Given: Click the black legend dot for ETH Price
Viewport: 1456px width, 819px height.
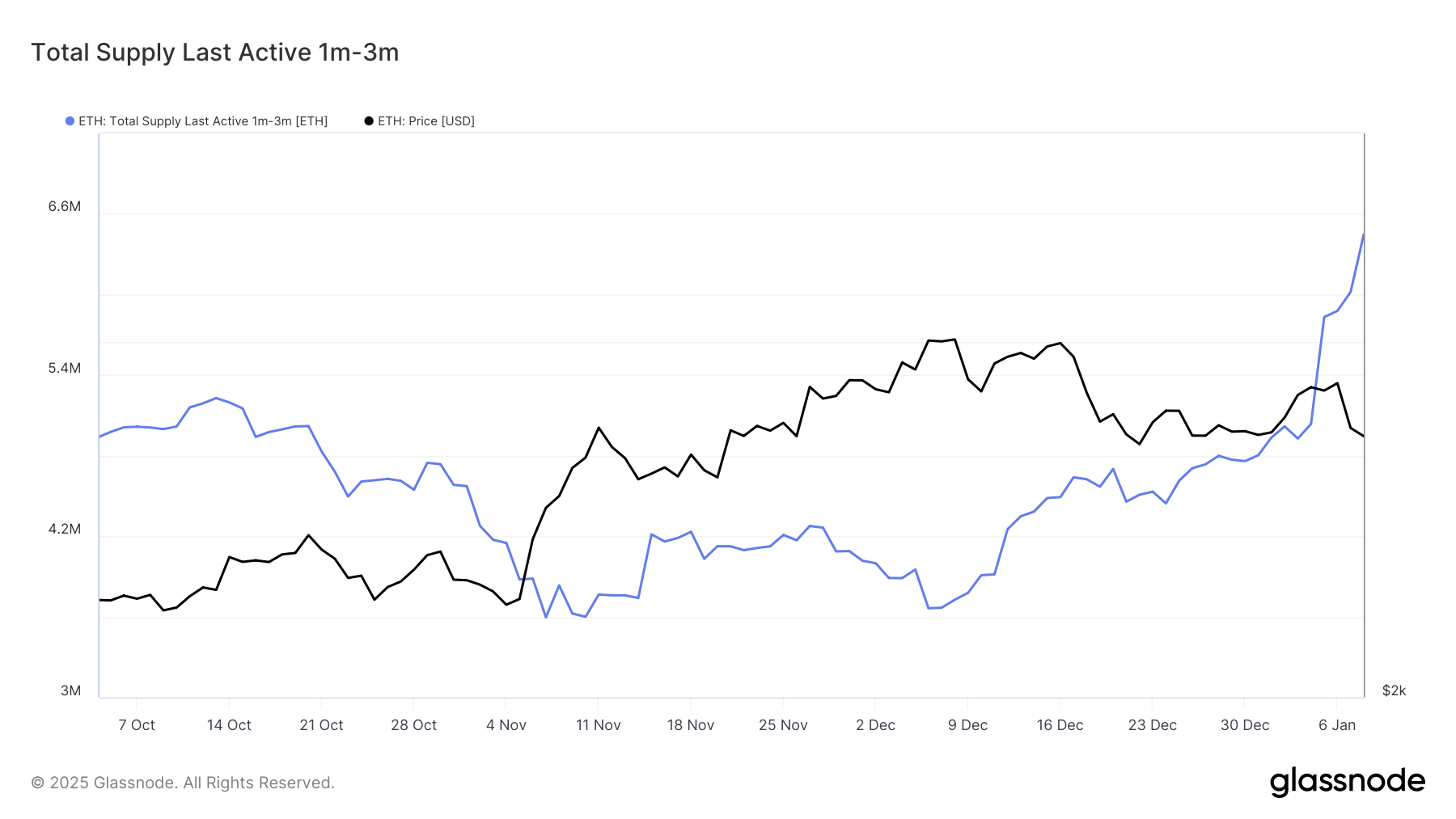Looking at the screenshot, I should [369, 121].
